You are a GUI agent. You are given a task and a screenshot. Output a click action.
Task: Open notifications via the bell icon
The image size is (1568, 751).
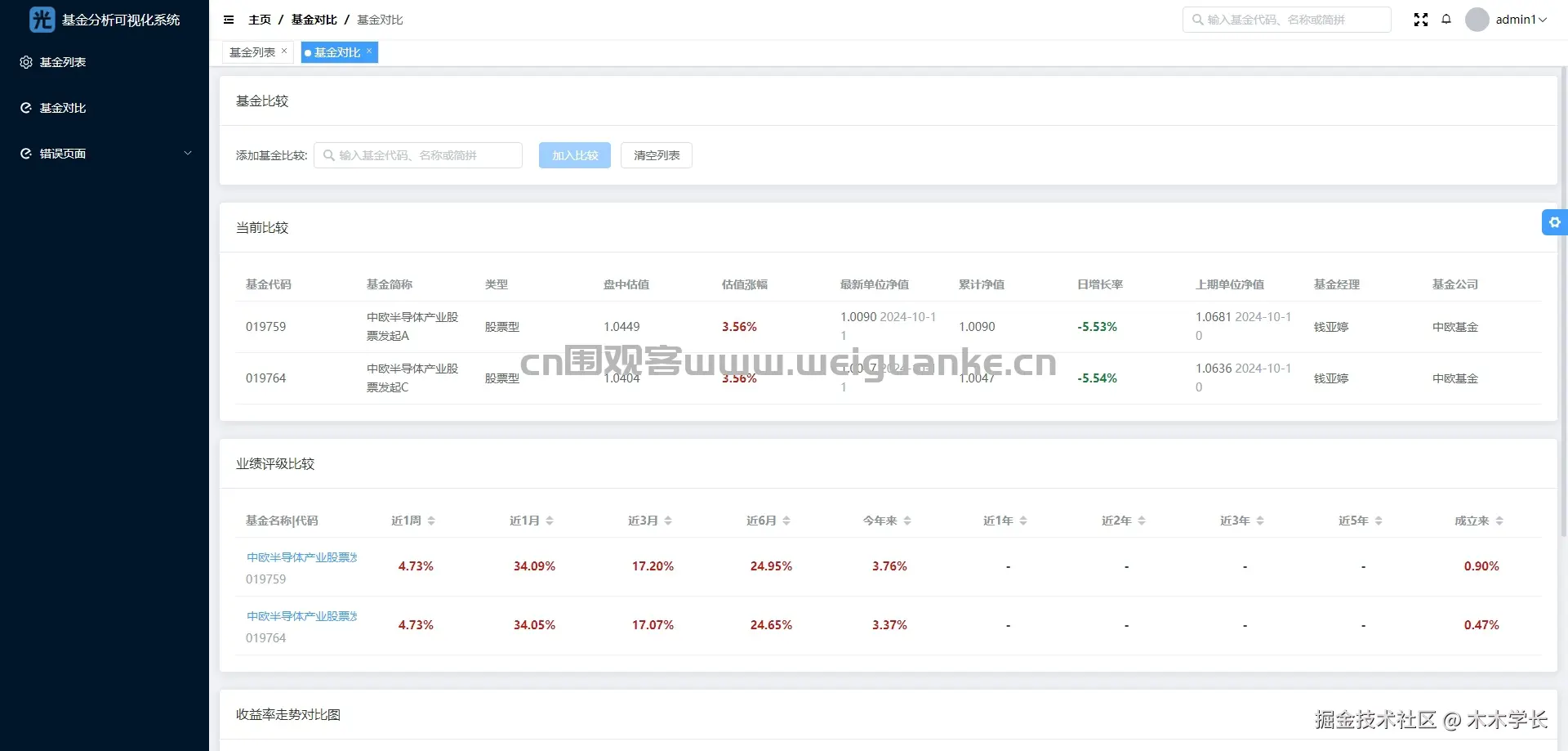pos(1446,20)
